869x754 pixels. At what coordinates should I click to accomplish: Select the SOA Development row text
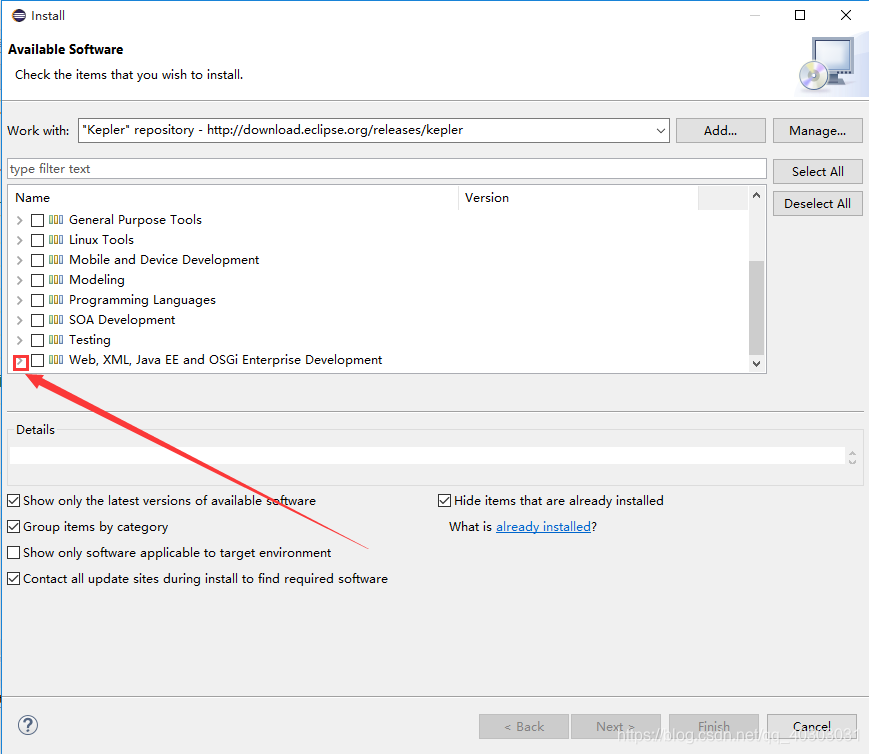(x=122, y=319)
